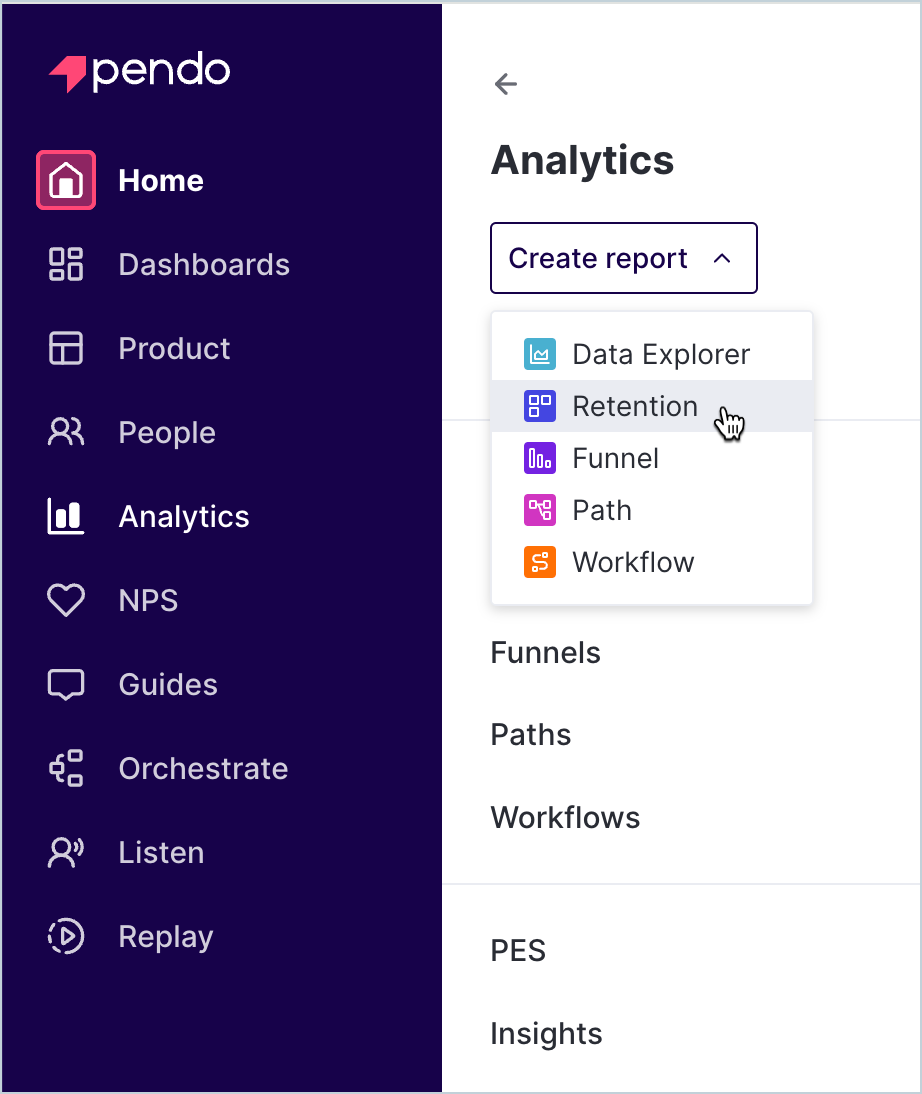Open the PES section link

coord(518,950)
